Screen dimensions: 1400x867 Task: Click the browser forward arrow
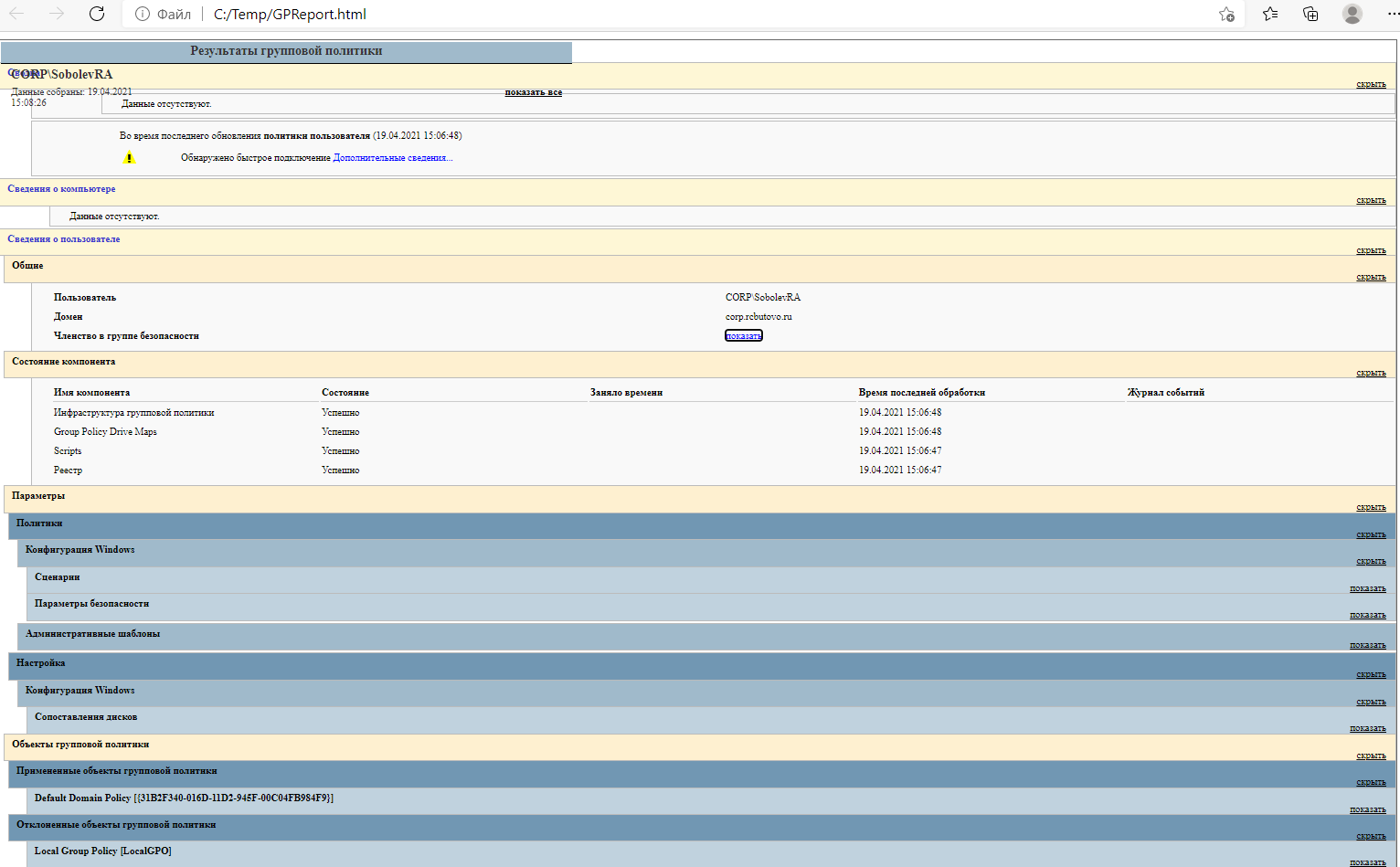click(x=57, y=14)
